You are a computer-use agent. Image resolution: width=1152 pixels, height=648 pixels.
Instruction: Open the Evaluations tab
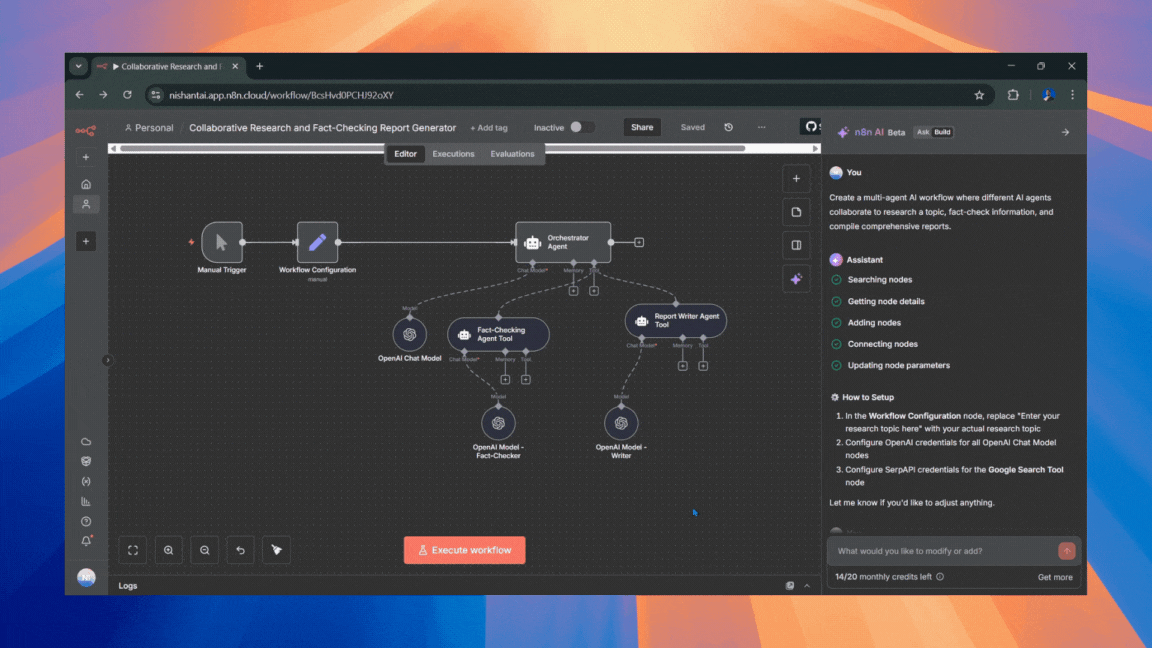click(512, 153)
